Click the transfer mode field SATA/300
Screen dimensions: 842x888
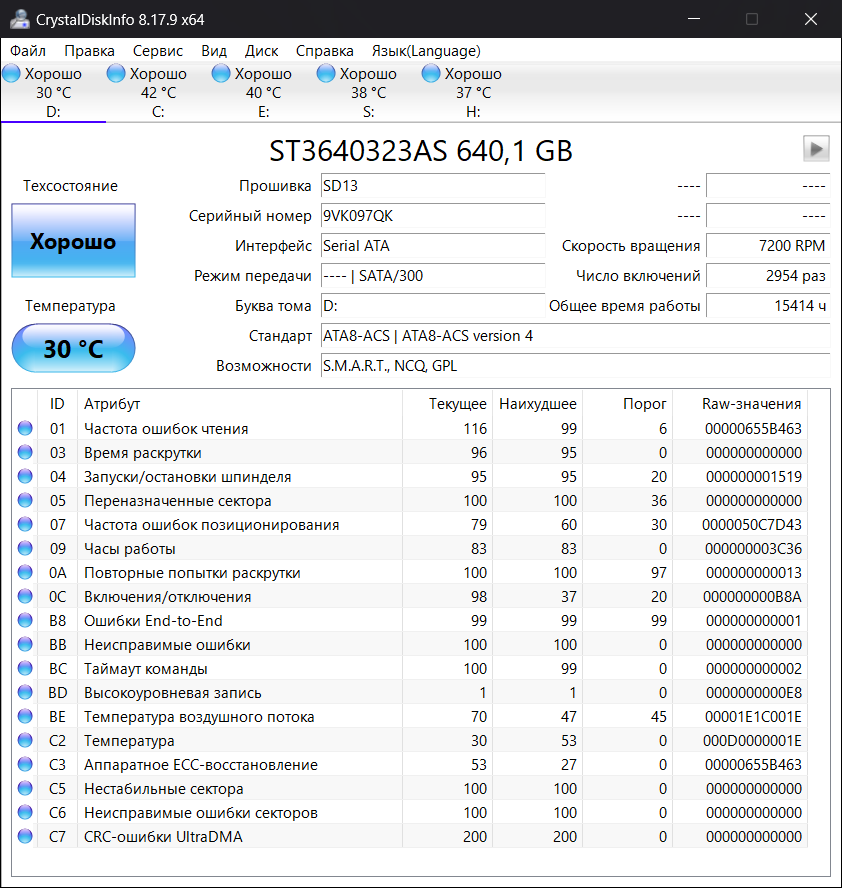pos(433,276)
